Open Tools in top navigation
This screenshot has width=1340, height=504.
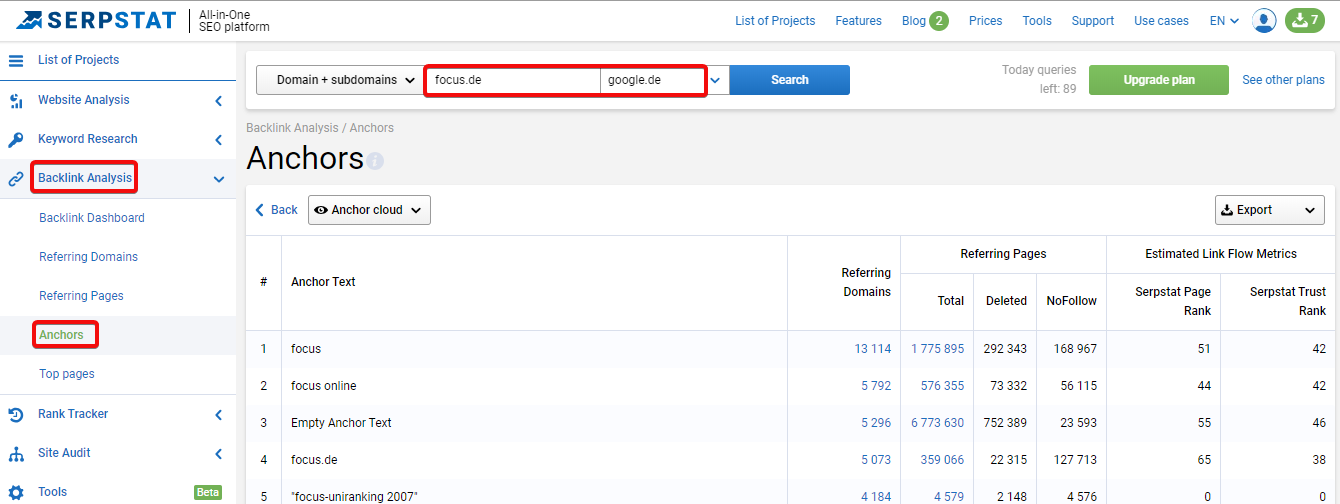coord(1037,20)
